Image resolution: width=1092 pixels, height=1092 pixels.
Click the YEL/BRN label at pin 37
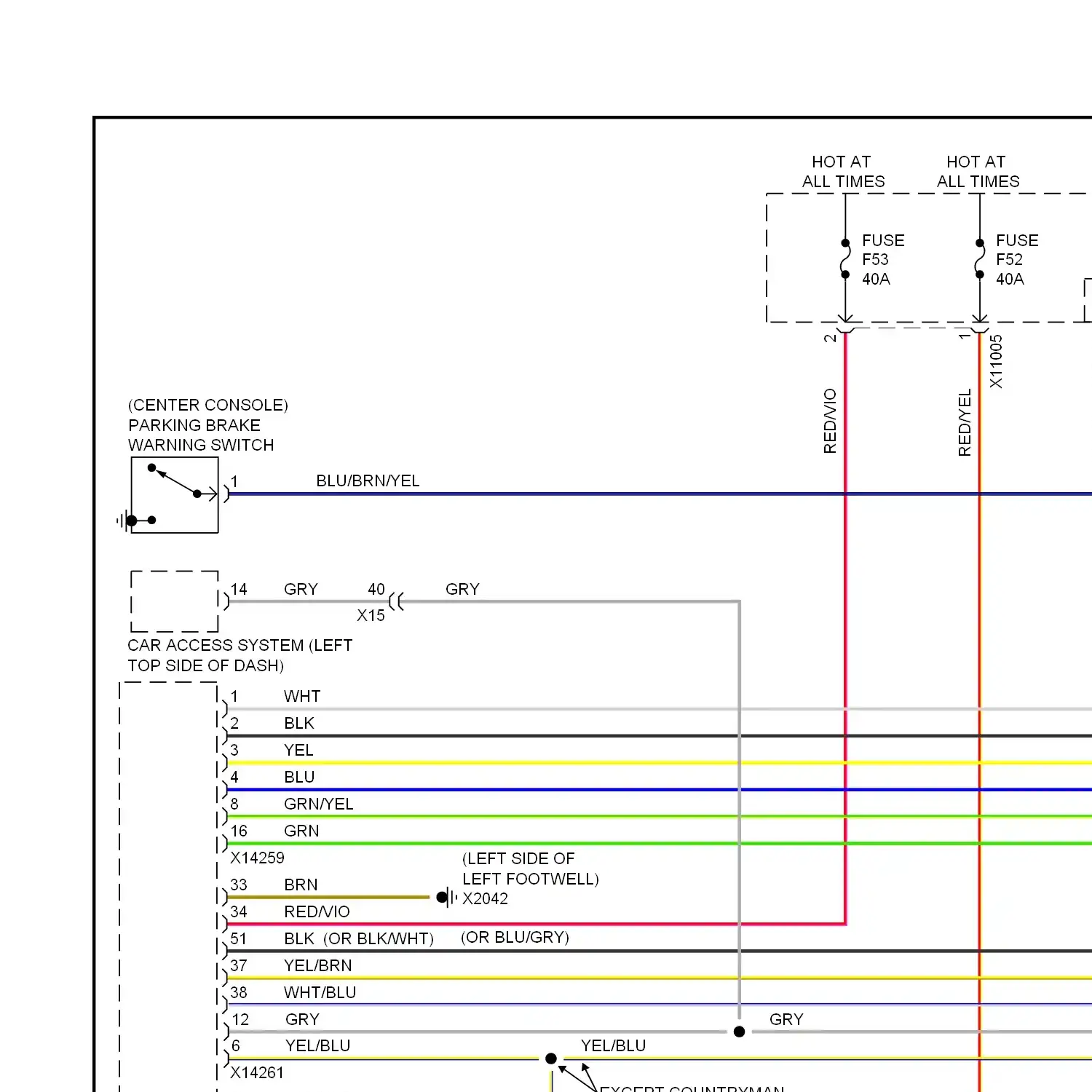[317, 966]
